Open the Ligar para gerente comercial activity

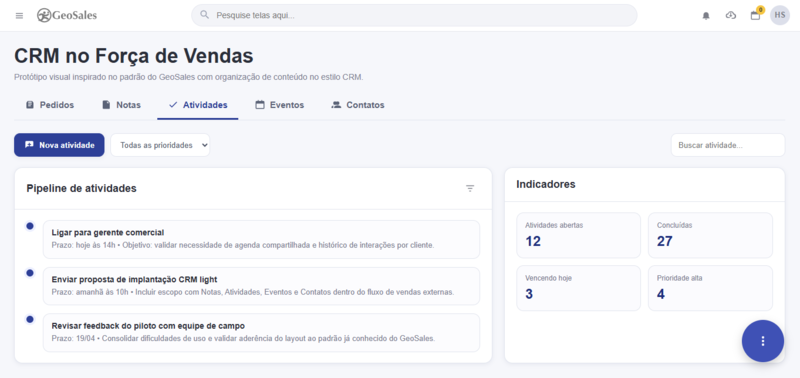point(261,239)
